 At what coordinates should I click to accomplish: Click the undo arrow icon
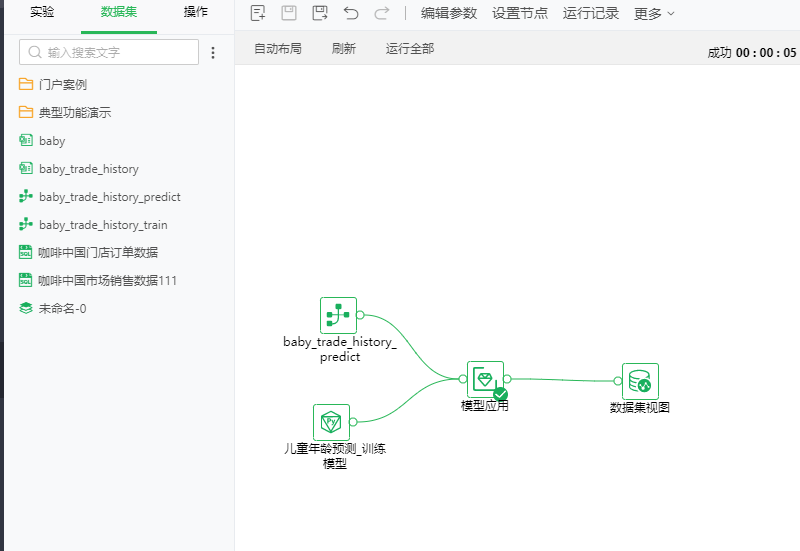coord(350,13)
